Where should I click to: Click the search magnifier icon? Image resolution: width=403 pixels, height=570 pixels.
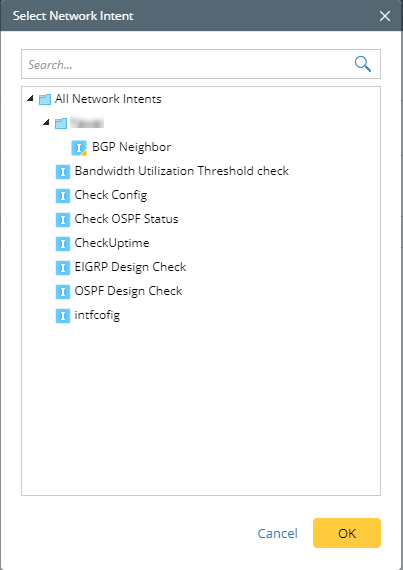pyautogui.click(x=363, y=64)
